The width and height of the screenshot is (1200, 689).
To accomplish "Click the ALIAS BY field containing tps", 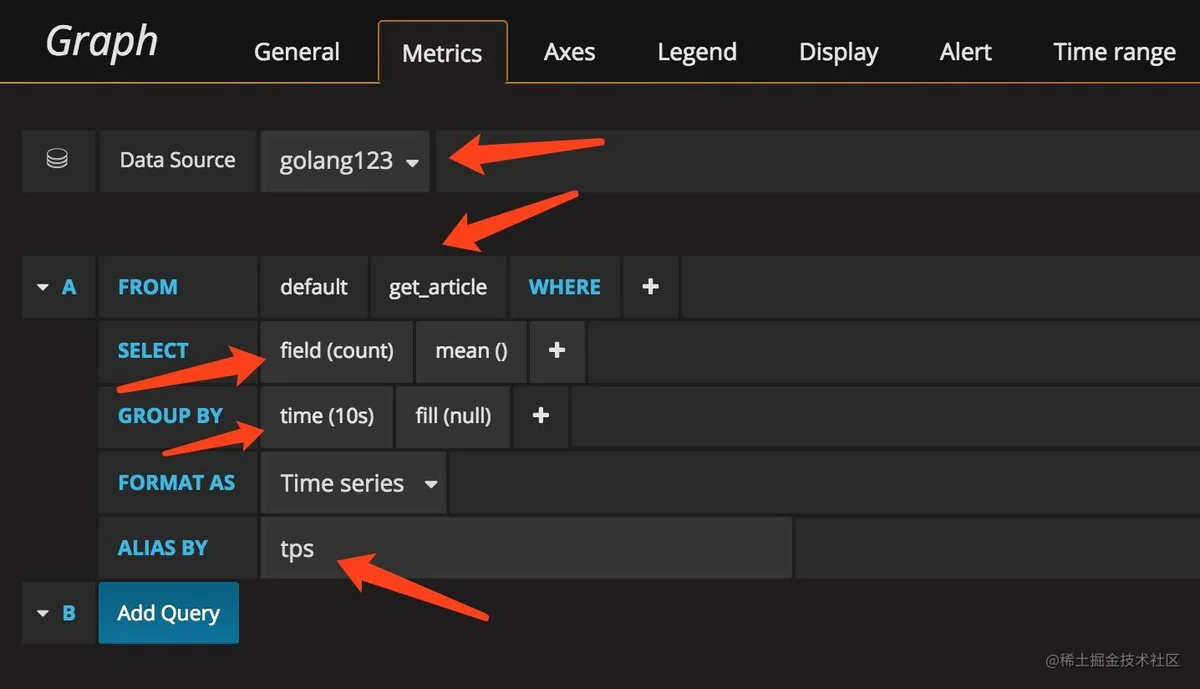I will click(526, 548).
